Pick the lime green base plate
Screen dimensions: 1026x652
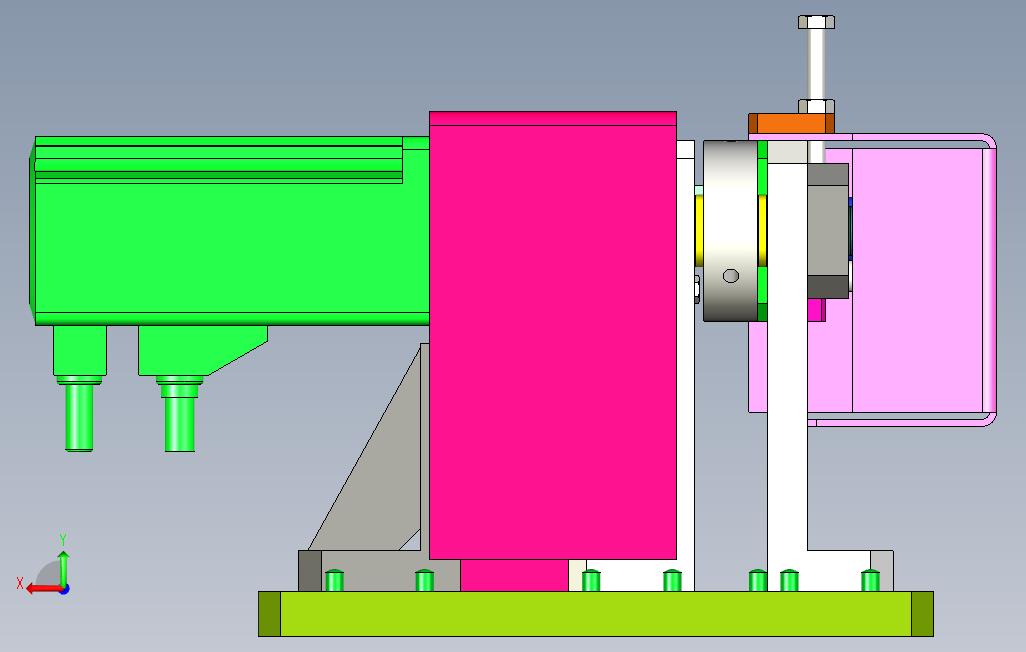click(595, 613)
